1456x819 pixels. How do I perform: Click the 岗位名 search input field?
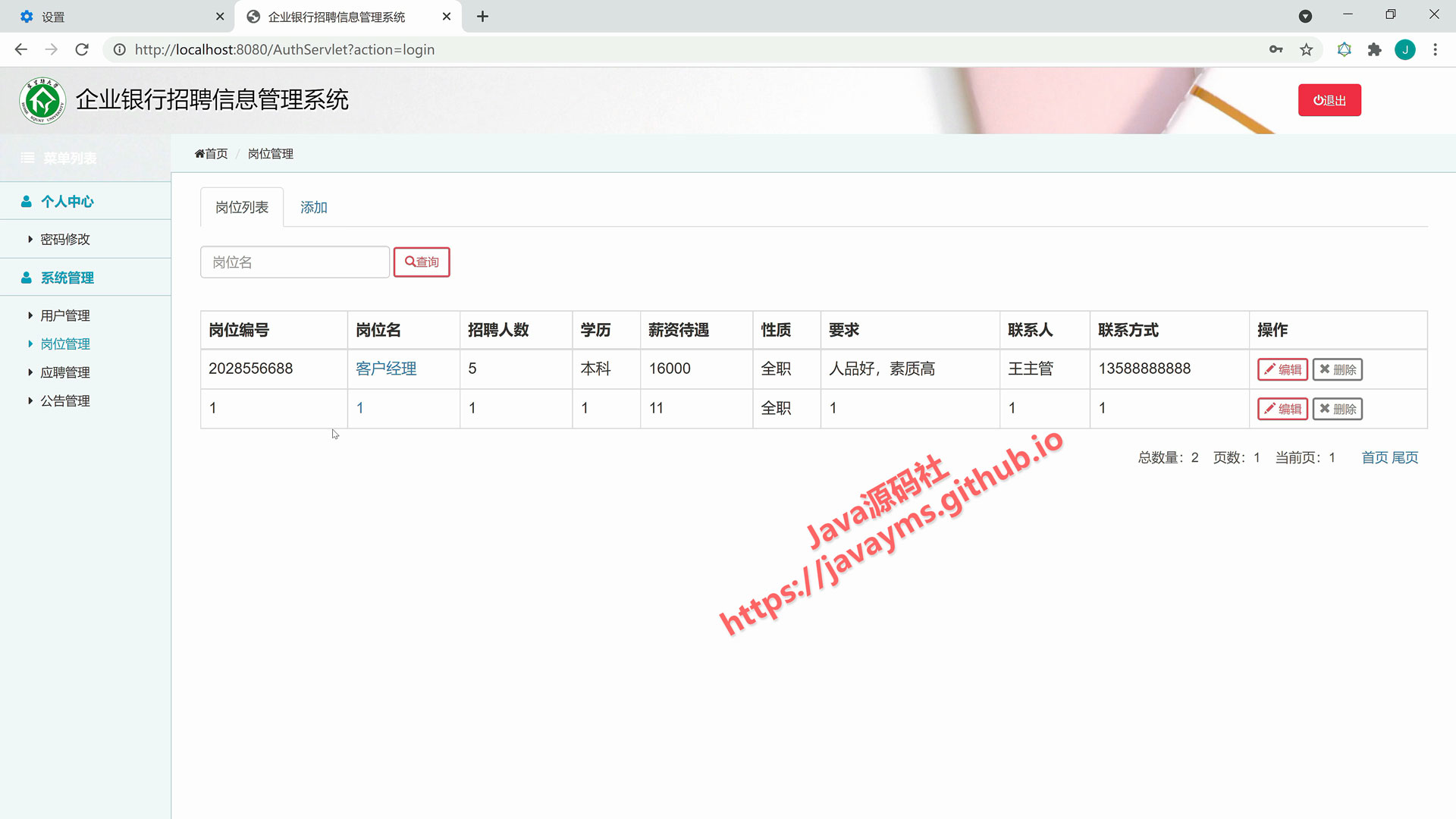tap(295, 262)
